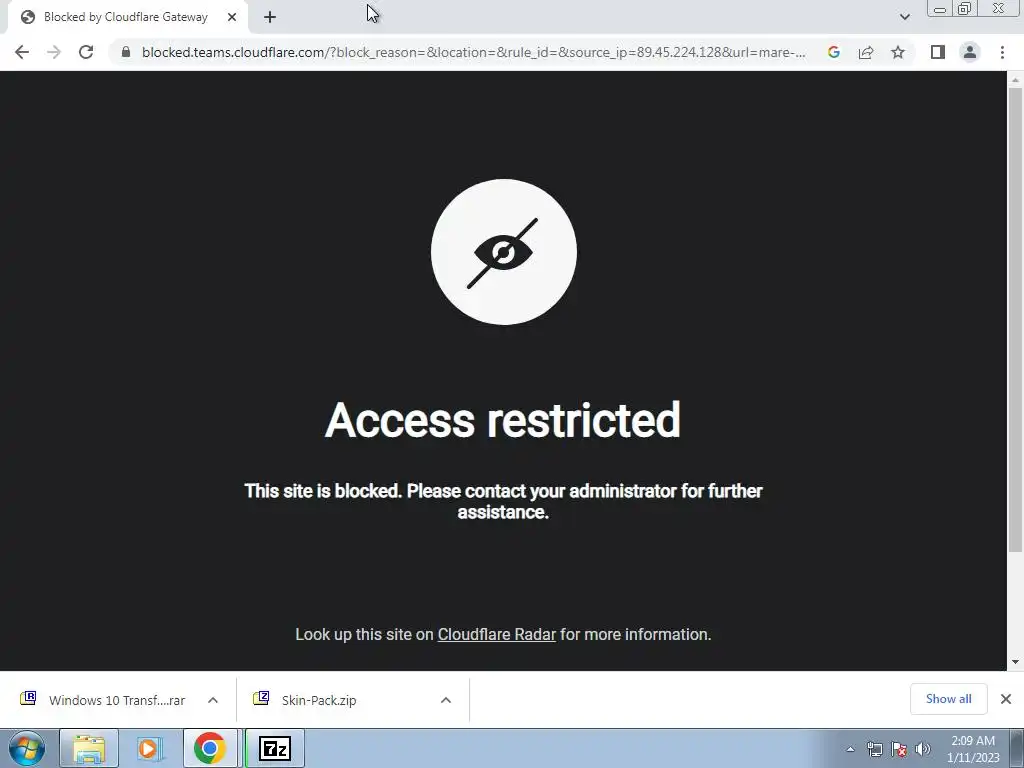The image size is (1024, 768).
Task: Expand the tab search dropdown
Action: click(904, 17)
